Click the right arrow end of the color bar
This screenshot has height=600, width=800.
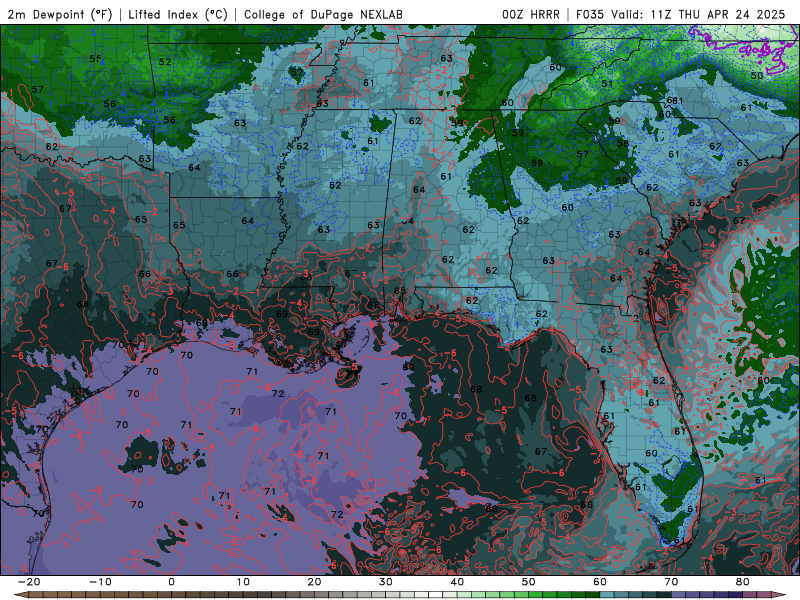(781, 595)
